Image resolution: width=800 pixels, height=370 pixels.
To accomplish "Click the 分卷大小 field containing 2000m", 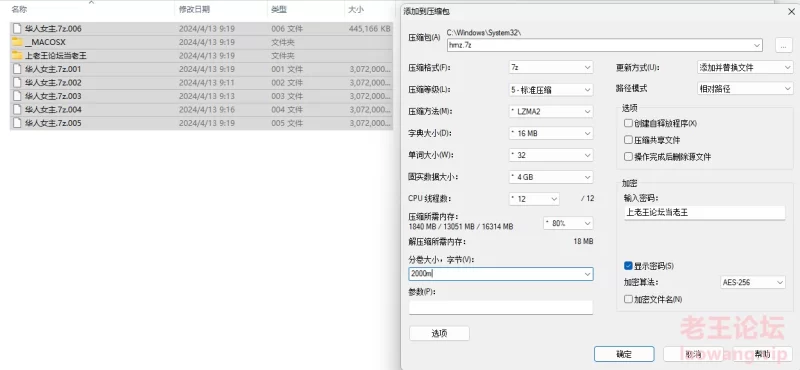I will (501, 274).
